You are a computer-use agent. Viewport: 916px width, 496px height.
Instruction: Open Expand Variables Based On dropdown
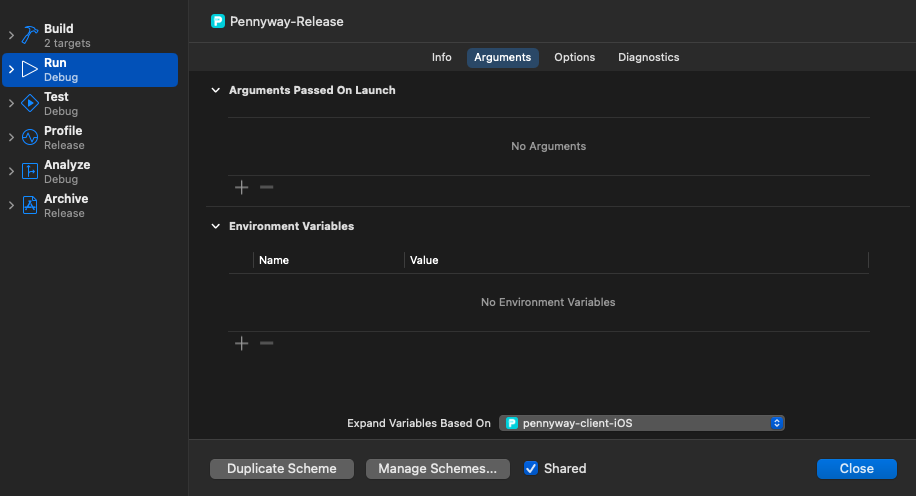click(x=641, y=423)
